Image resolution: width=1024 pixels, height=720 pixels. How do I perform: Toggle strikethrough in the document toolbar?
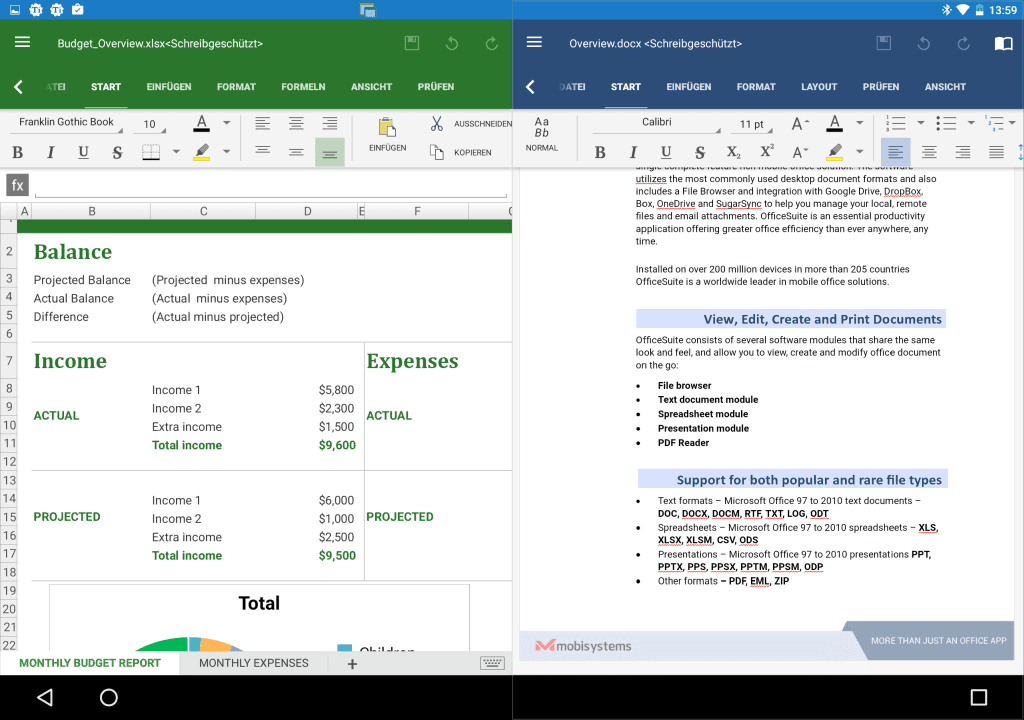(x=699, y=152)
